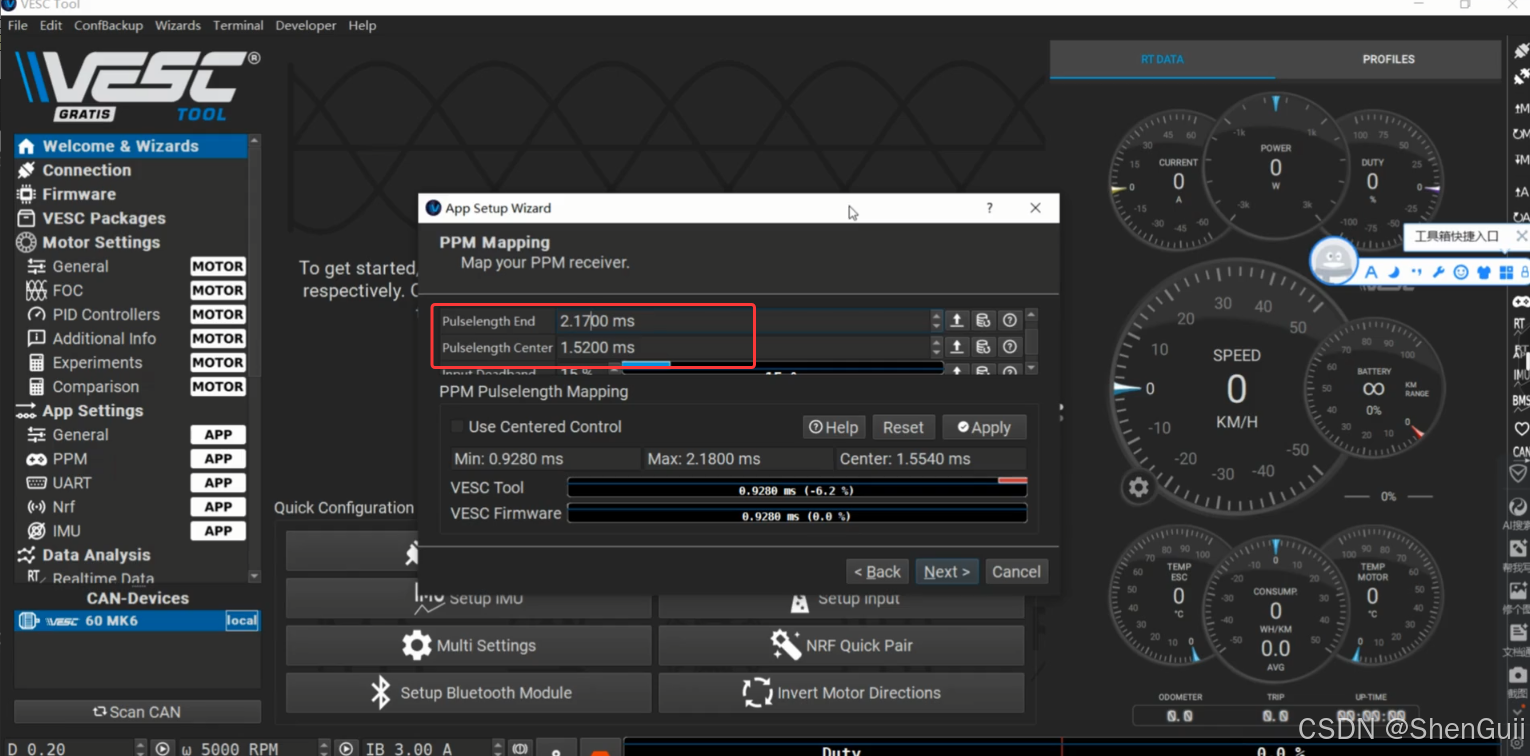1530x756 pixels.
Task: Click Back in App Setup Wizard
Action: (877, 572)
